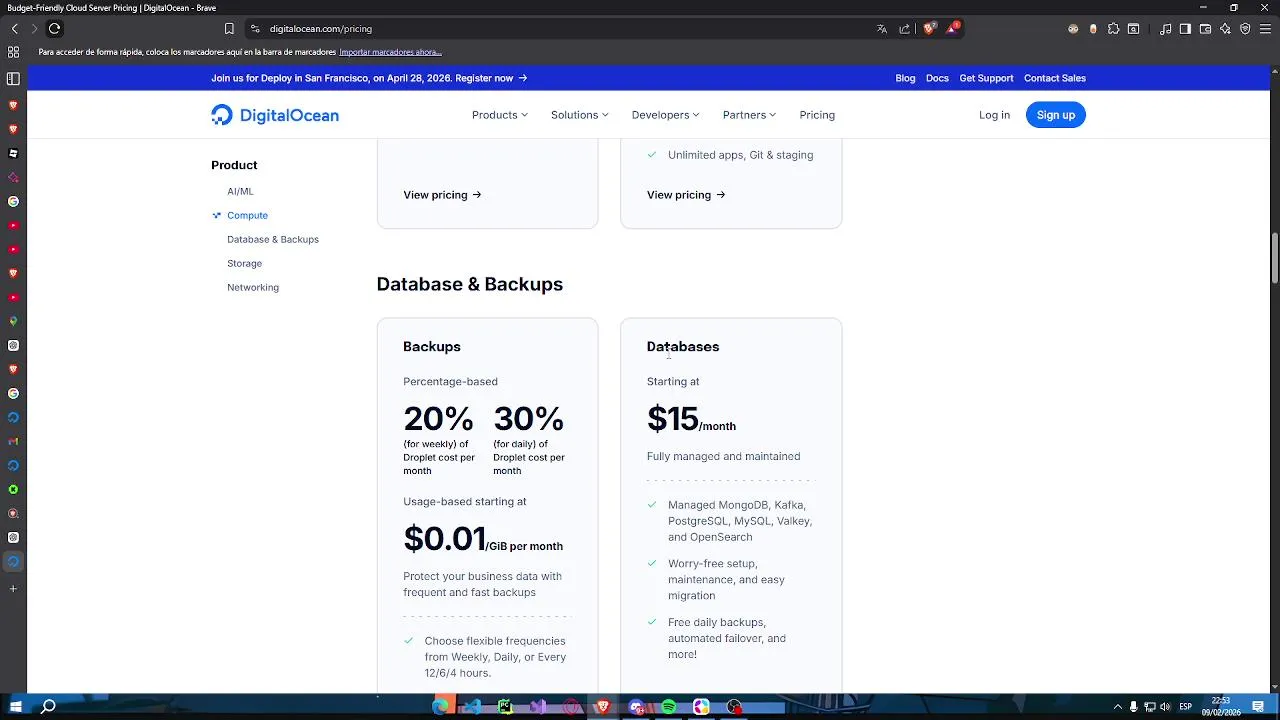1280x720 pixels.
Task: Click the $0.01/GiB per month price
Action: tap(483, 539)
